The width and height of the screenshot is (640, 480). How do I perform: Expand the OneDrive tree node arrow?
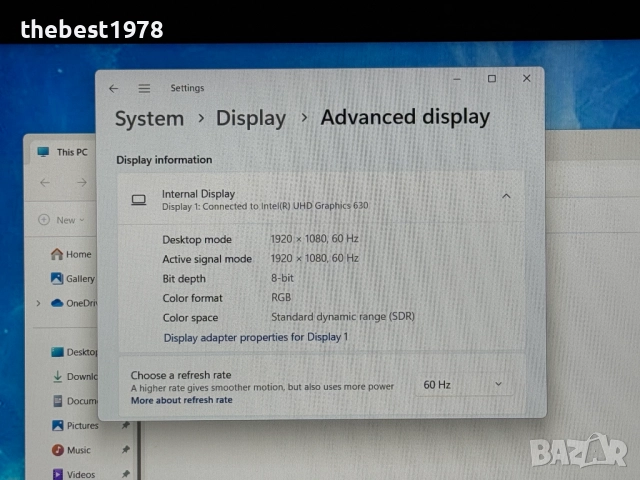click(x=38, y=303)
